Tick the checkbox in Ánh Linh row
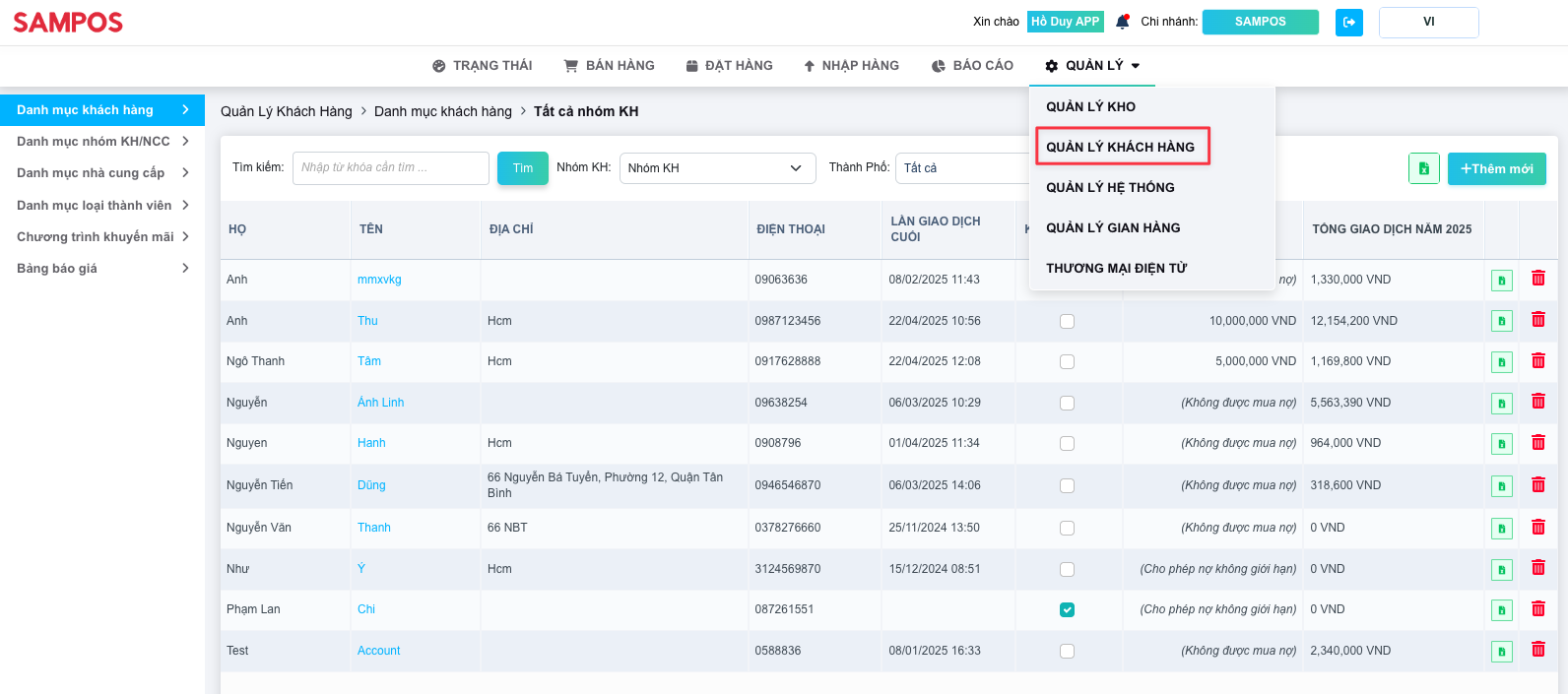This screenshot has height=694, width=1568. click(1067, 403)
